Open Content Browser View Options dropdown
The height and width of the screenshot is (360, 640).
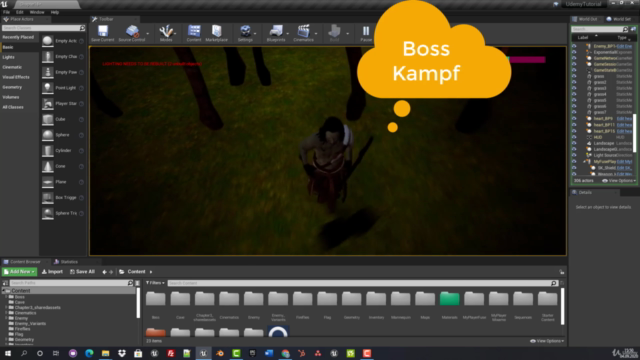click(547, 341)
